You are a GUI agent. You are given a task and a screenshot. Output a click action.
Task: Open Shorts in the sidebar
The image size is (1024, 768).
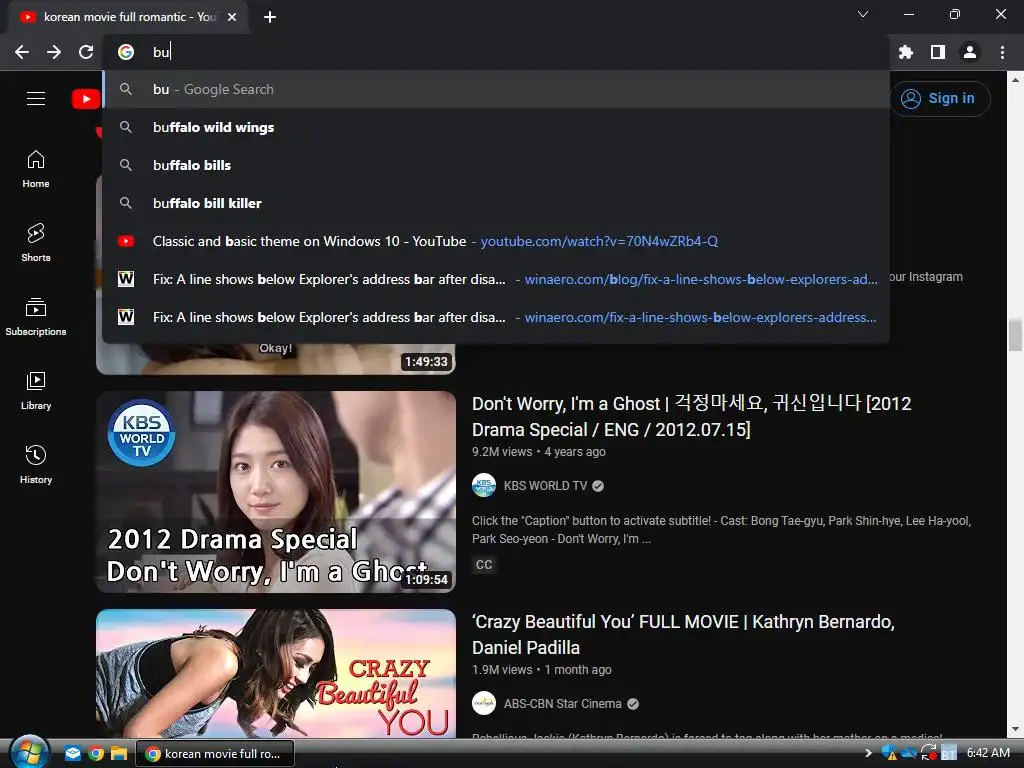coord(36,243)
